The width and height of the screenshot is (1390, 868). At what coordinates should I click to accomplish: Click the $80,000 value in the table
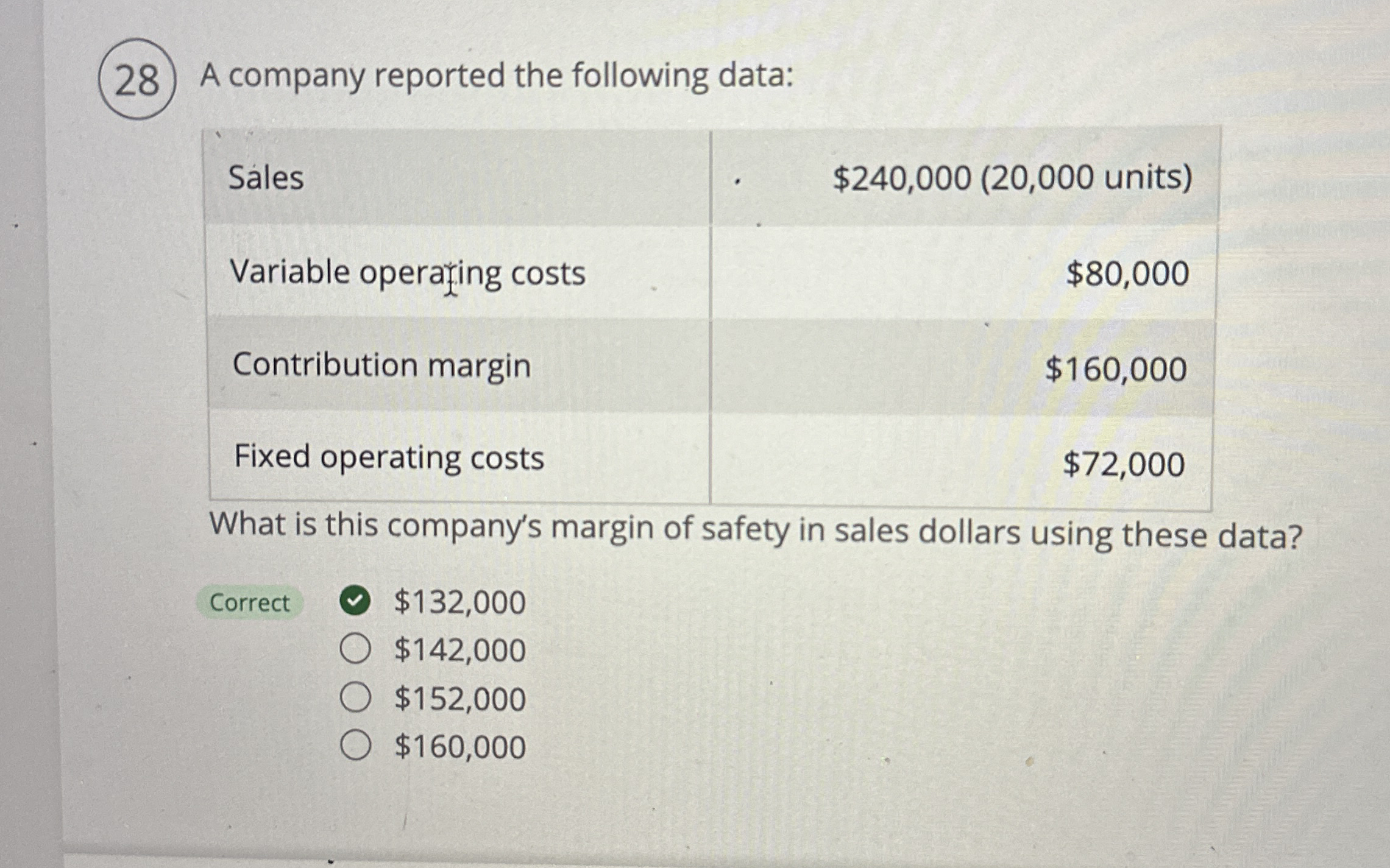(1127, 273)
